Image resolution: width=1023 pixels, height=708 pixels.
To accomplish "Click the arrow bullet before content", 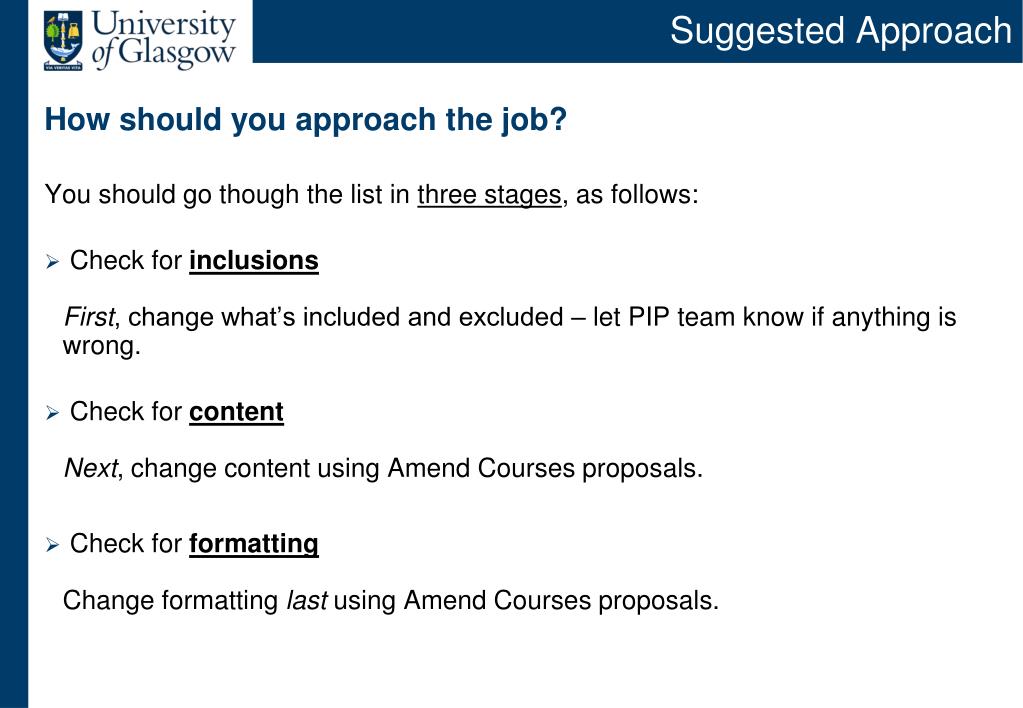I will click(x=53, y=413).
